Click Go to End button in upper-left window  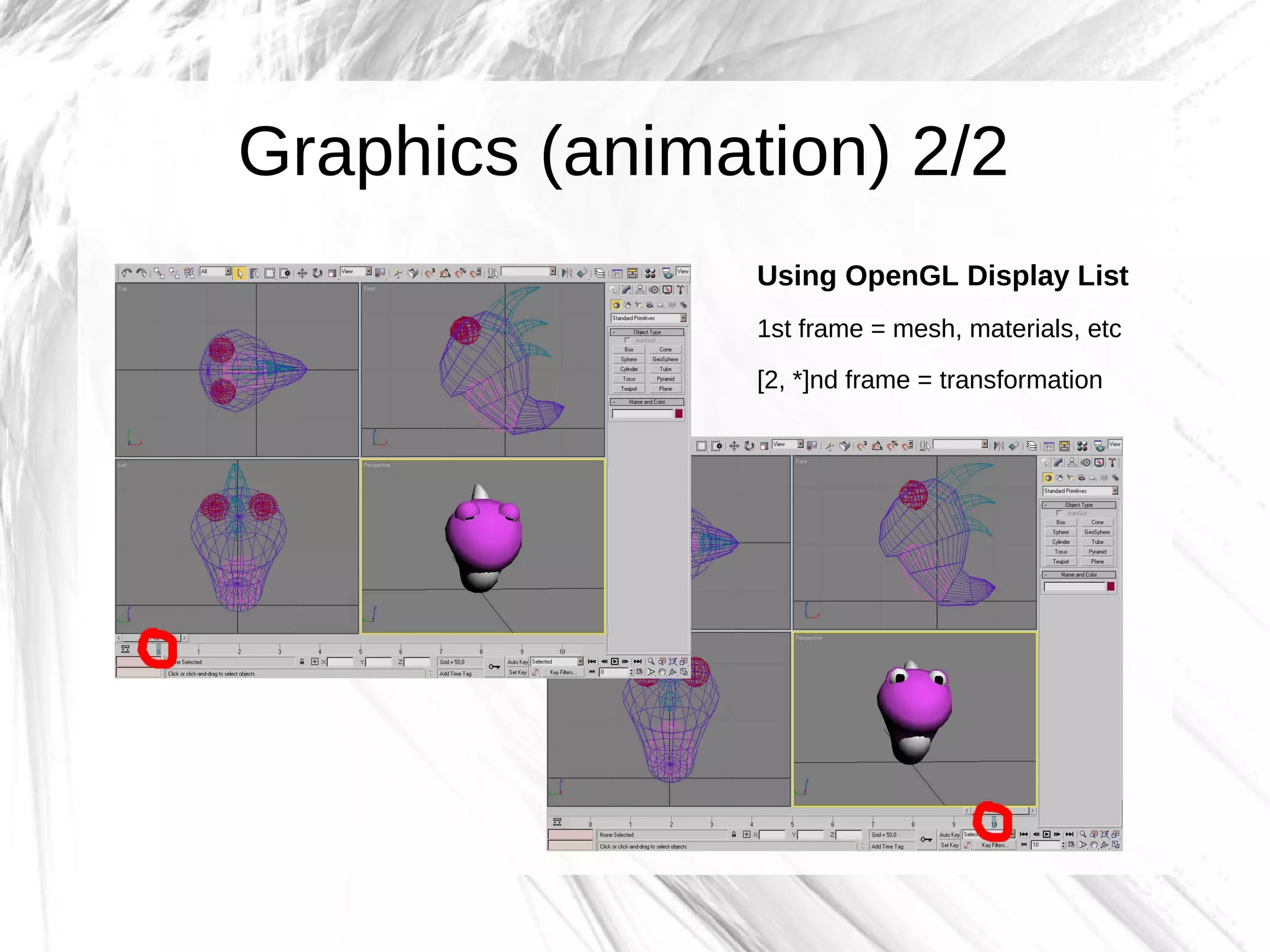click(637, 662)
